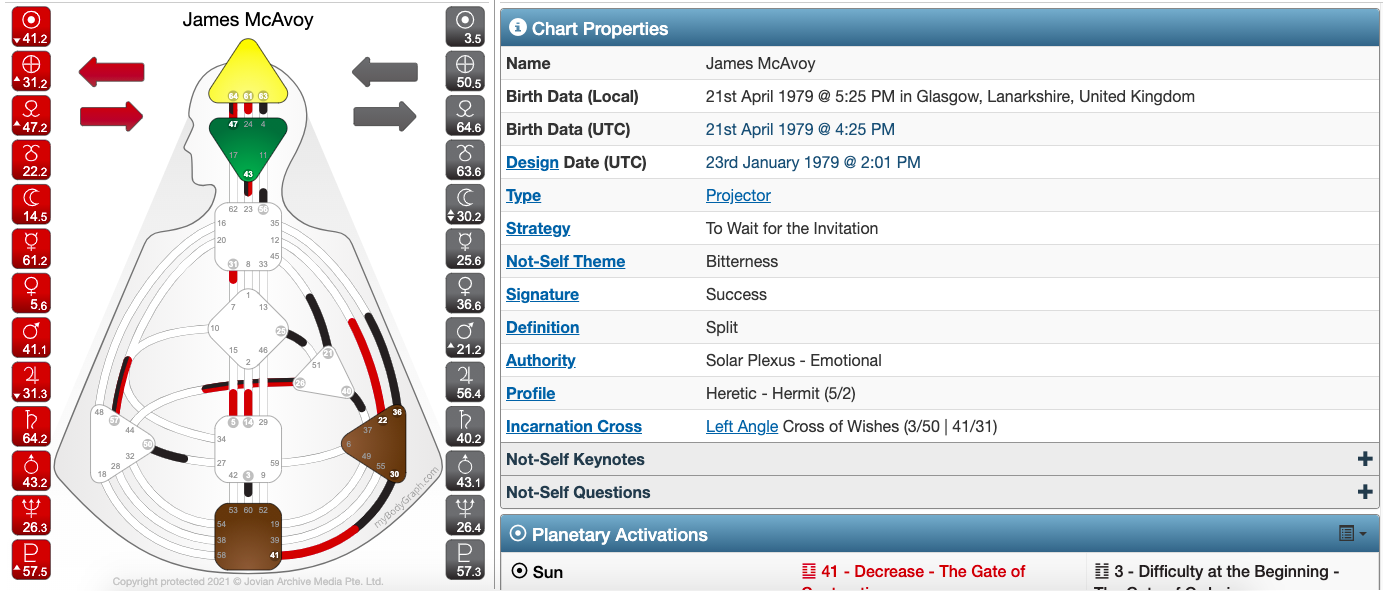
Task: Click the gray Earth 50.5 design tile
Action: 464,70
